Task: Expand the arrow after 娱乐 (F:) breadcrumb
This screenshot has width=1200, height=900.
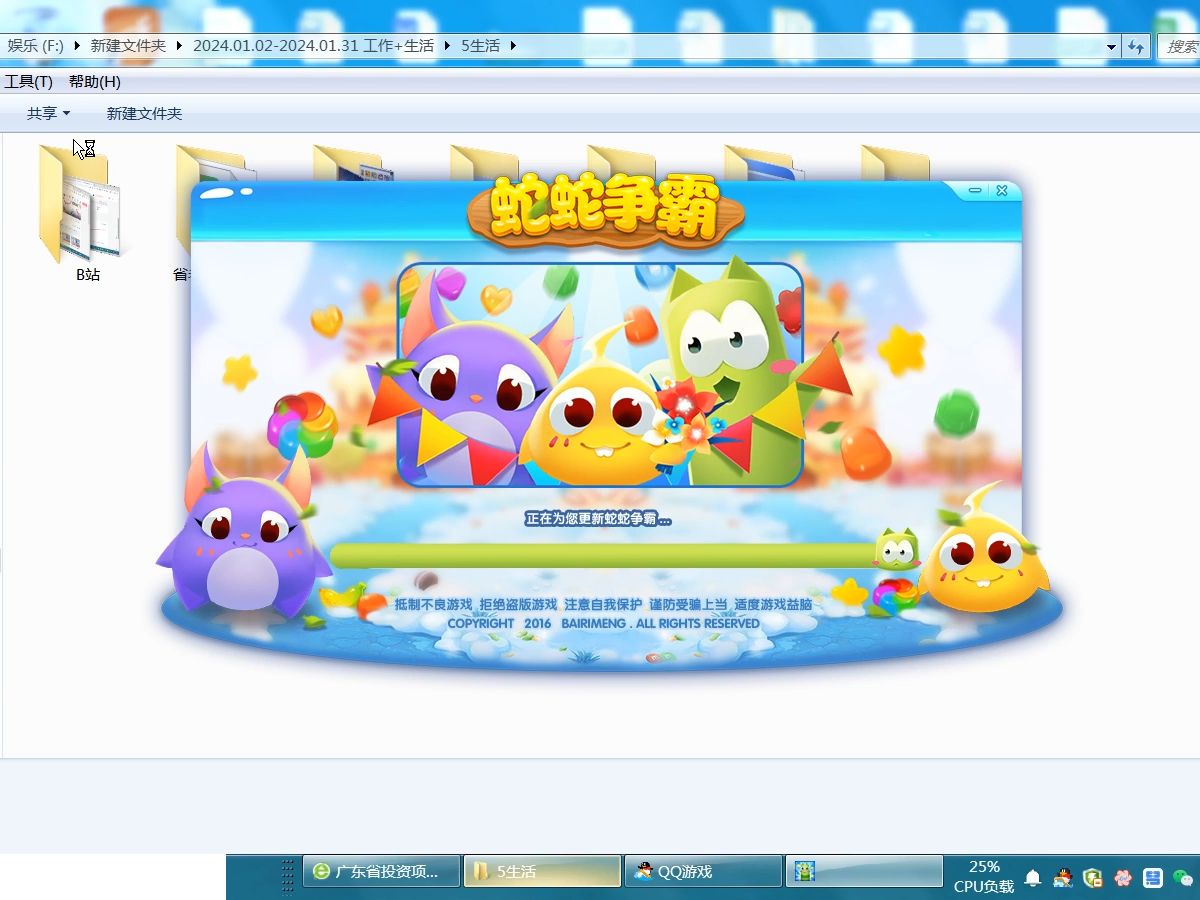Action: (x=77, y=46)
